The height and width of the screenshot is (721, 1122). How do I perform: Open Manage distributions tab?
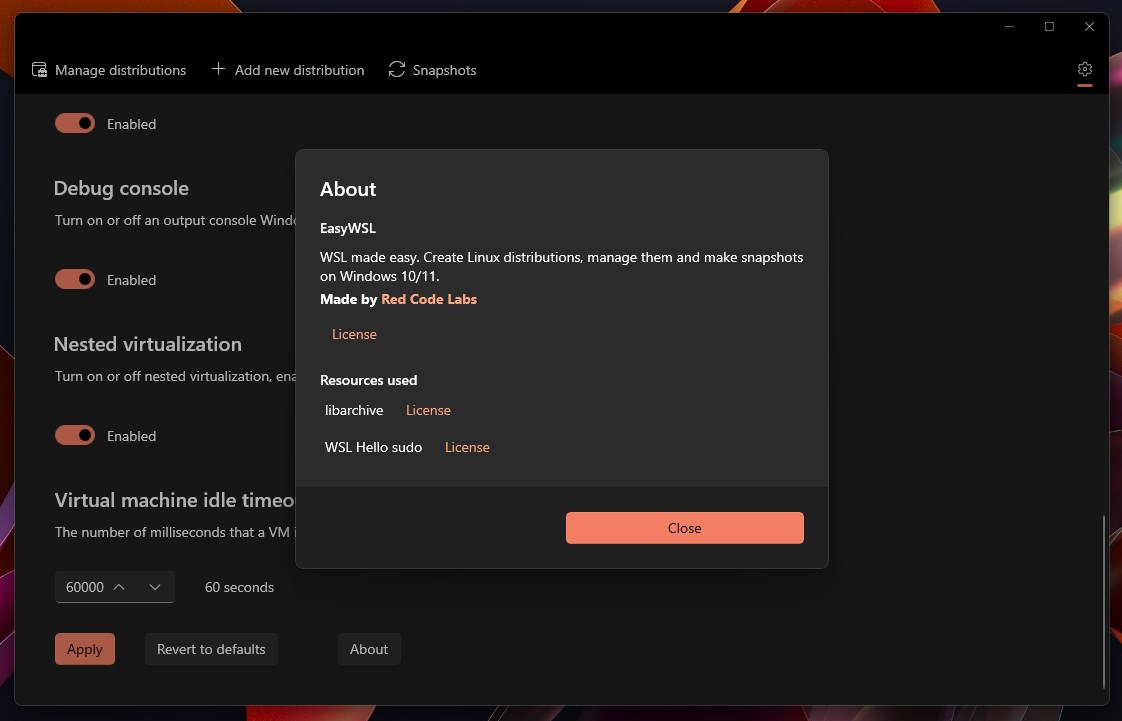click(109, 69)
